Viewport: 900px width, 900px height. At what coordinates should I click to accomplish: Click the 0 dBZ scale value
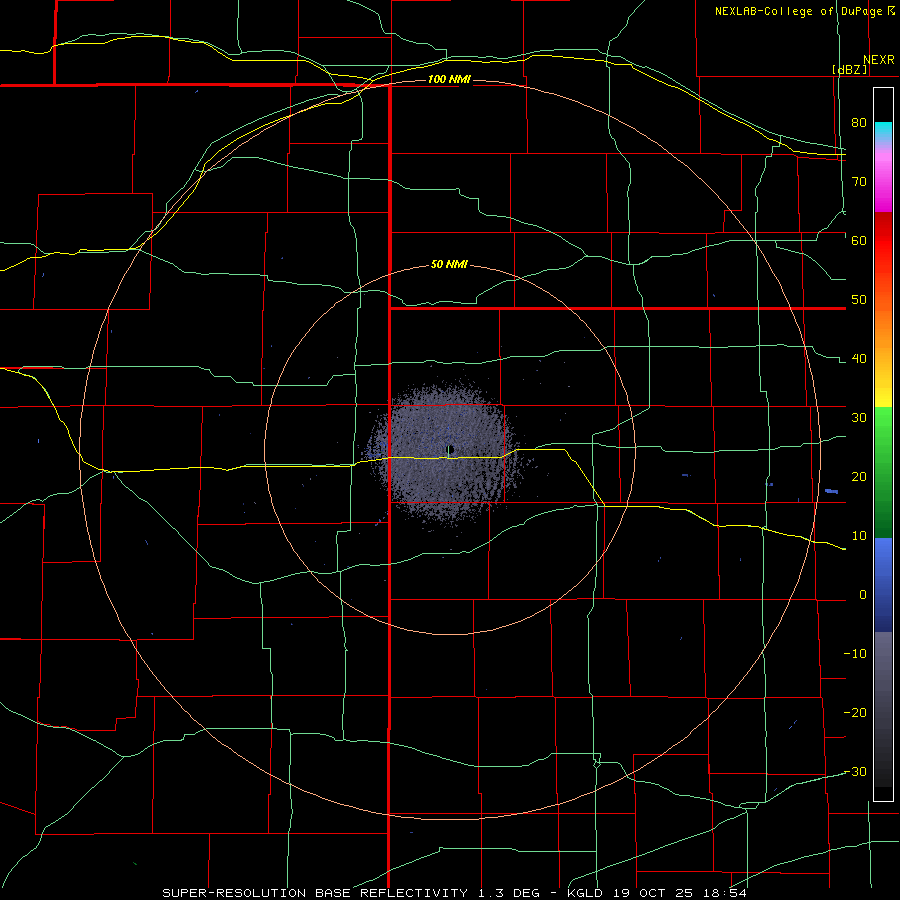(863, 595)
